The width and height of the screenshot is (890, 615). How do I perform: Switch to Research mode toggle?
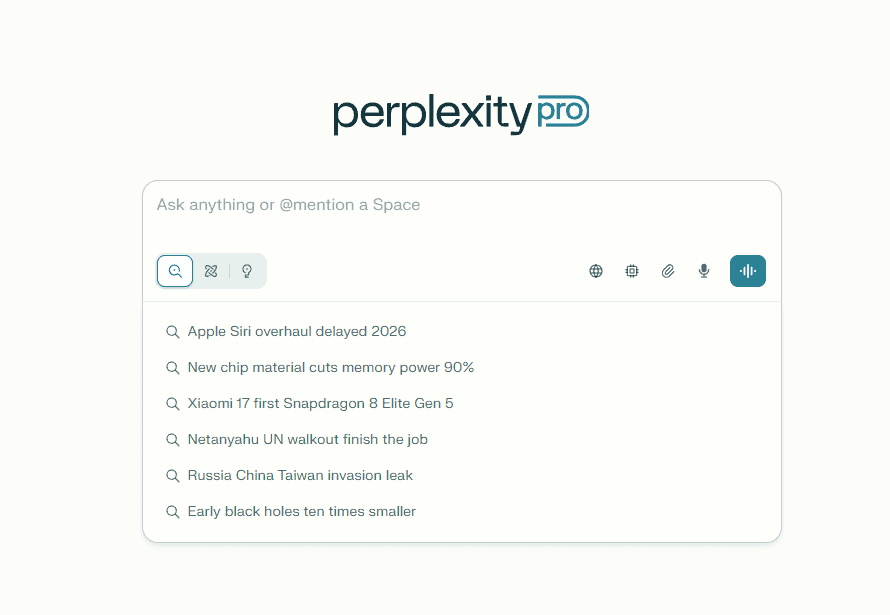(x=211, y=271)
